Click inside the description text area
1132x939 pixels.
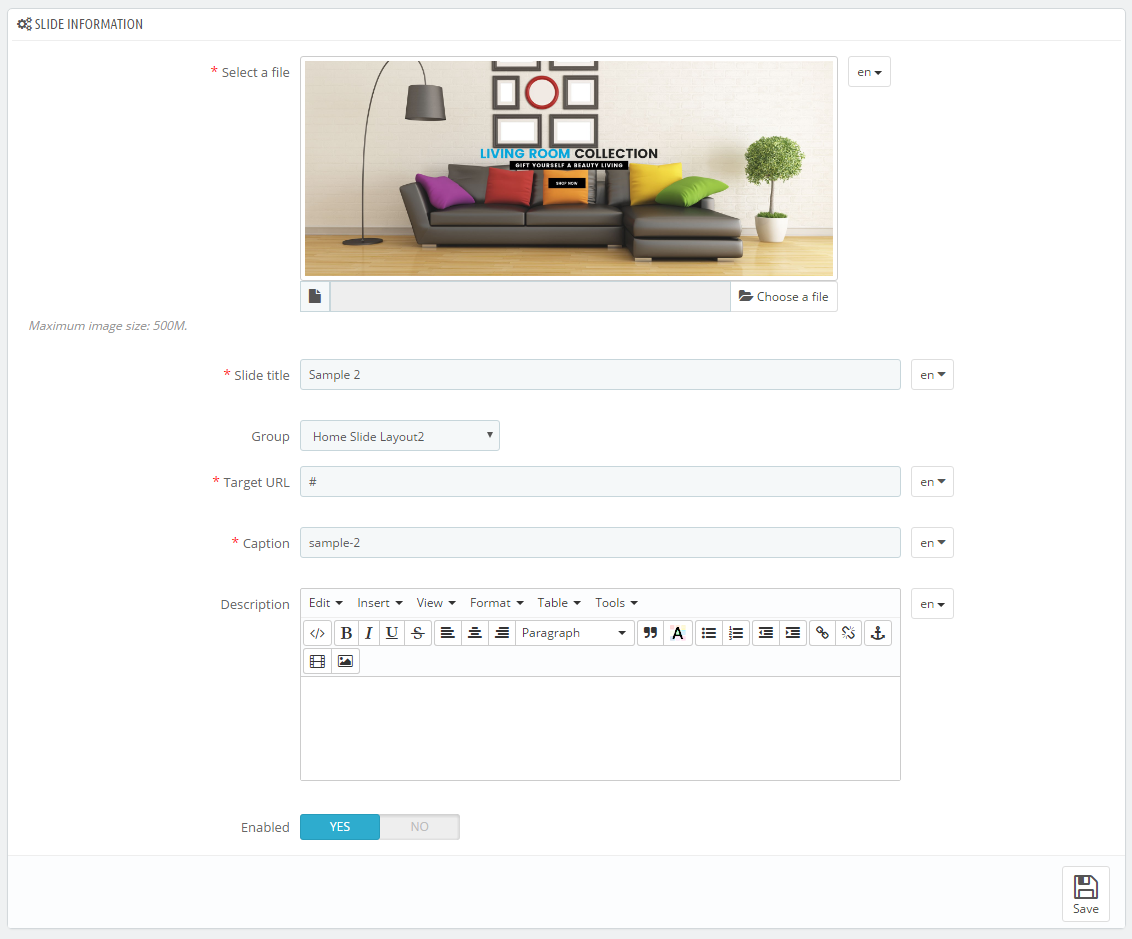pos(600,728)
